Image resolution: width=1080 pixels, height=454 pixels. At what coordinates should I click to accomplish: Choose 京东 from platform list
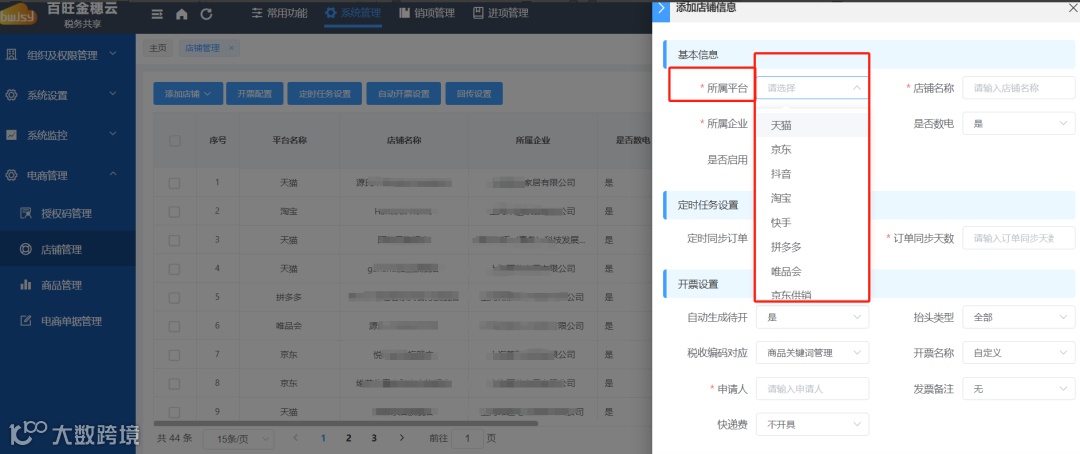point(813,149)
